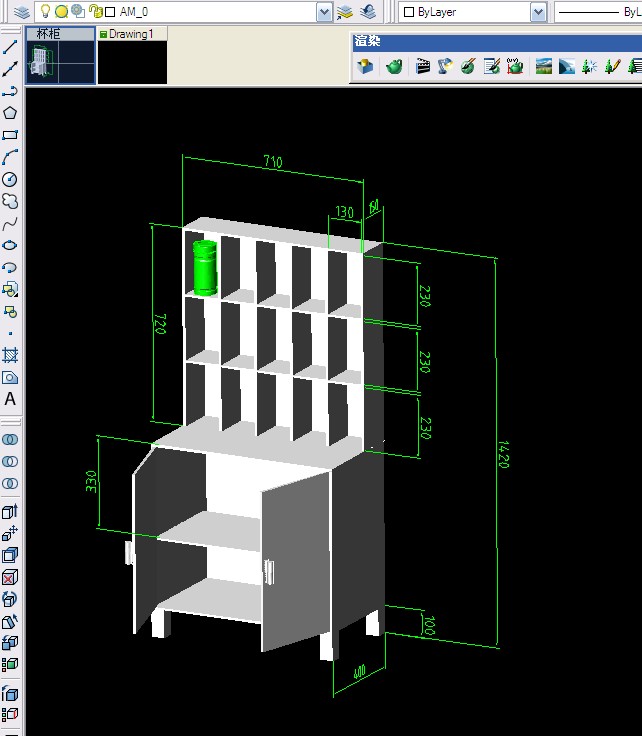Screen dimensions: 642x736
Task: Select the Rectangle tool
Action: click(10, 135)
